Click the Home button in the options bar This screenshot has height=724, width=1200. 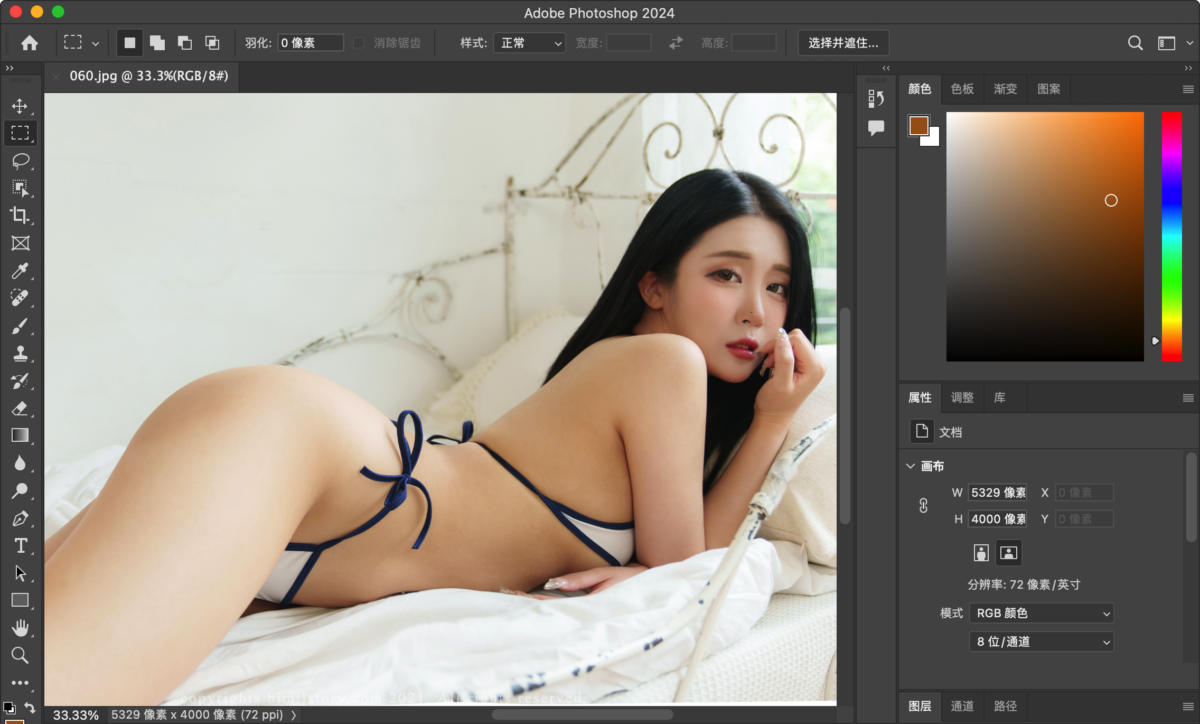(x=29, y=42)
